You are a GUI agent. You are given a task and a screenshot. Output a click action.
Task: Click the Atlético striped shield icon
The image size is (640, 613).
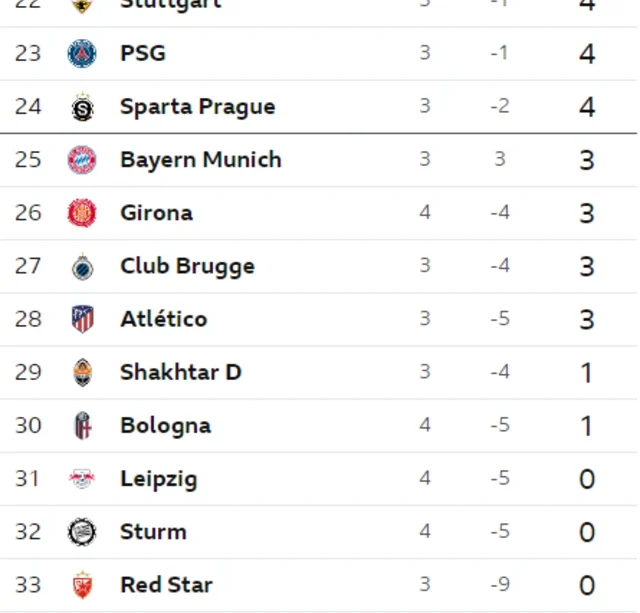point(82,319)
